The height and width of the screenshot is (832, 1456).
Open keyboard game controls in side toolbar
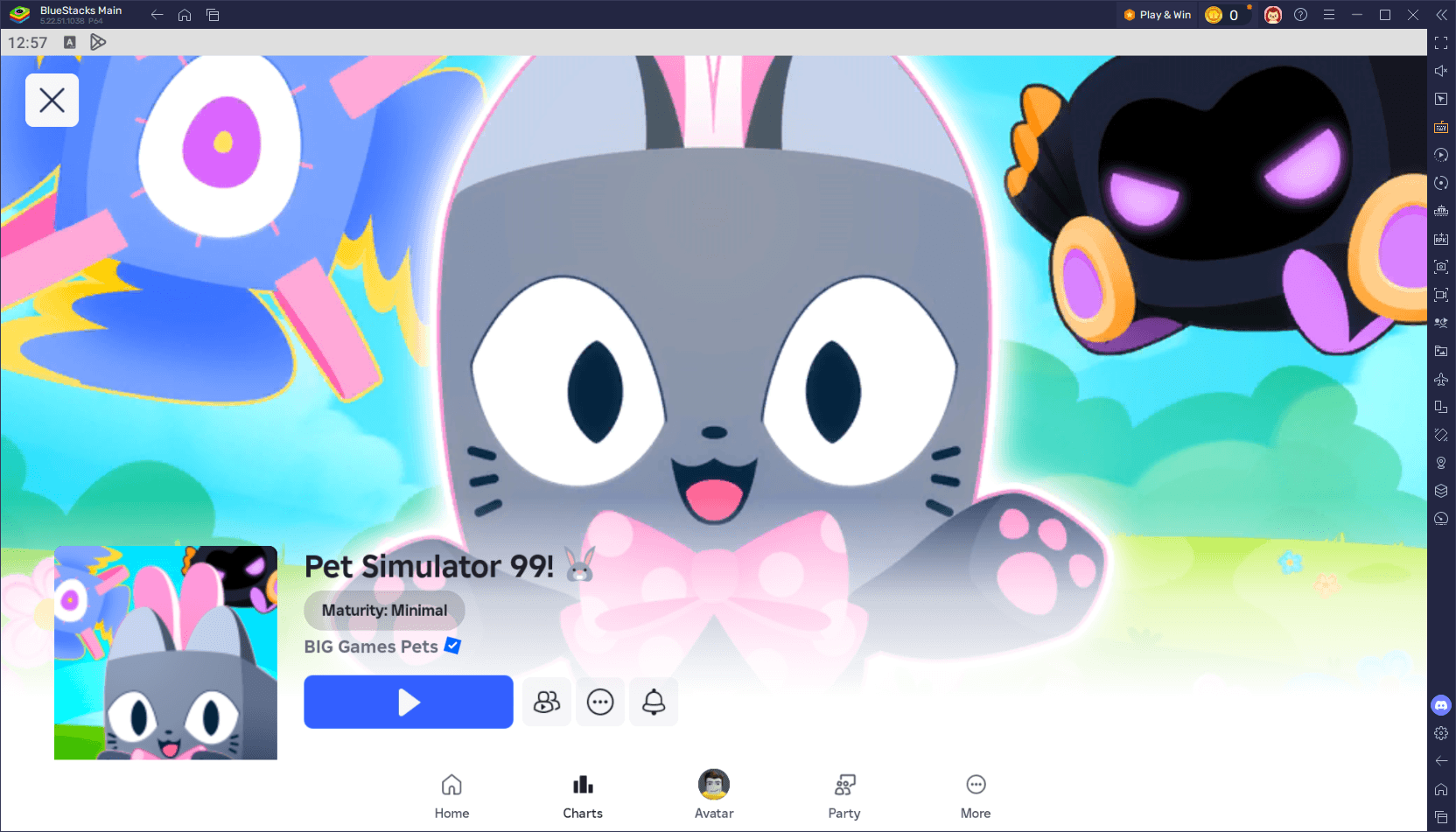coord(1441,127)
